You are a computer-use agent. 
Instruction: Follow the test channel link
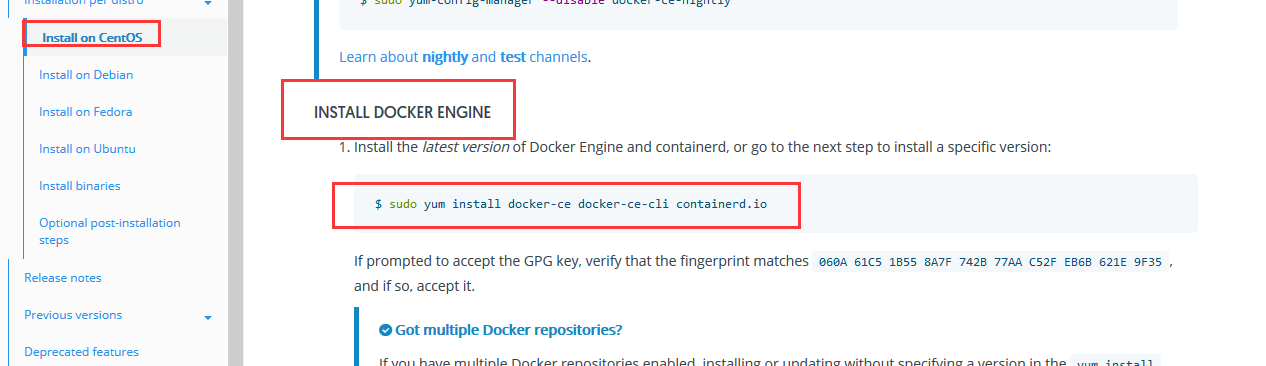click(513, 57)
